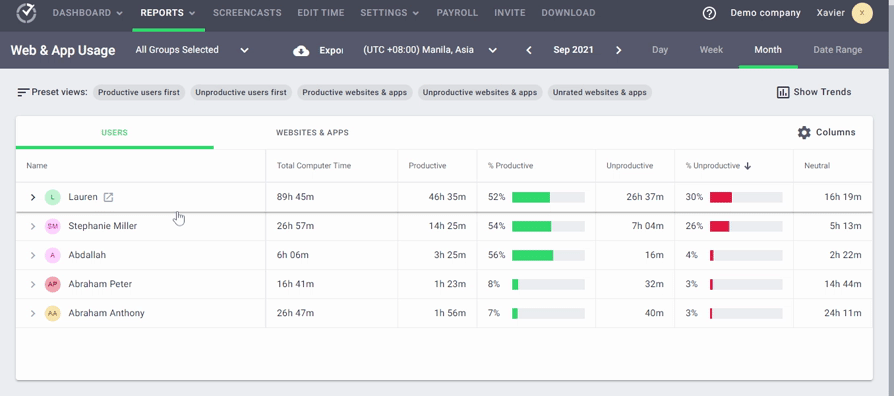
Task: Switch to the Users tab
Action: pos(115,133)
